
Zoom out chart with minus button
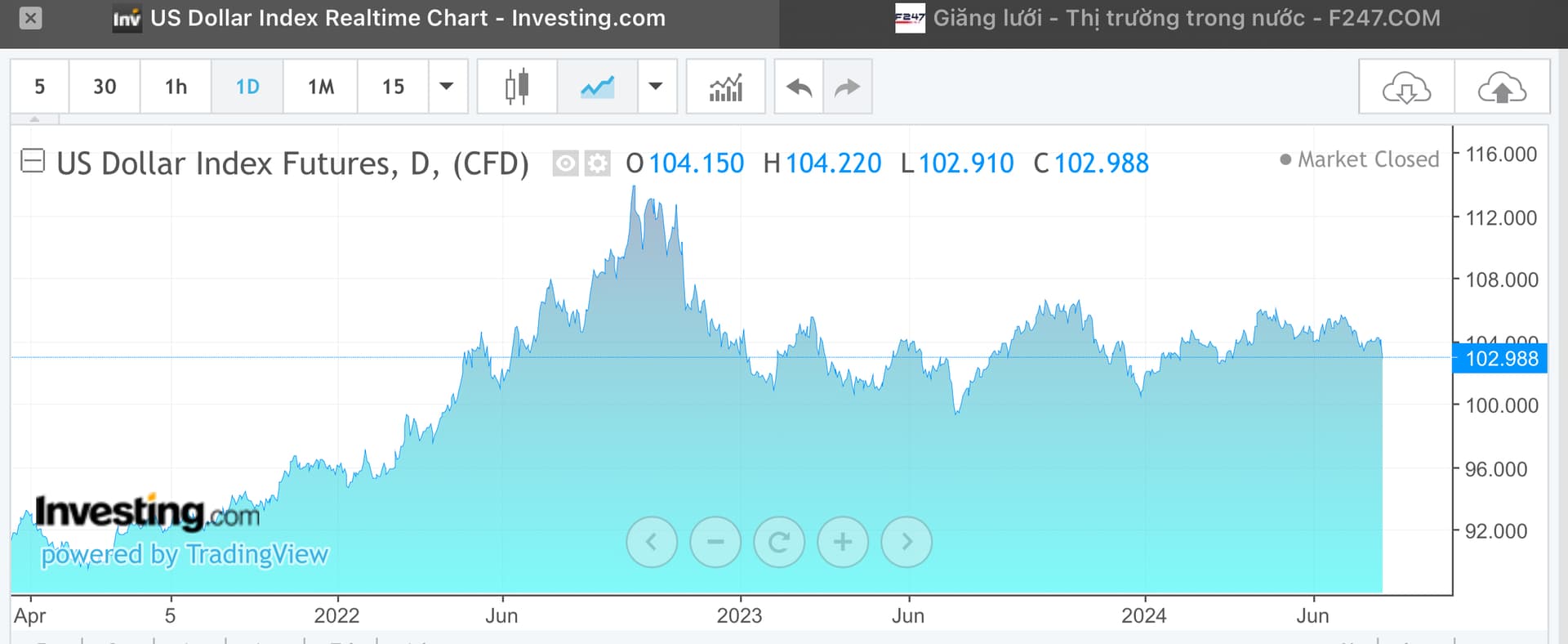pos(715,542)
